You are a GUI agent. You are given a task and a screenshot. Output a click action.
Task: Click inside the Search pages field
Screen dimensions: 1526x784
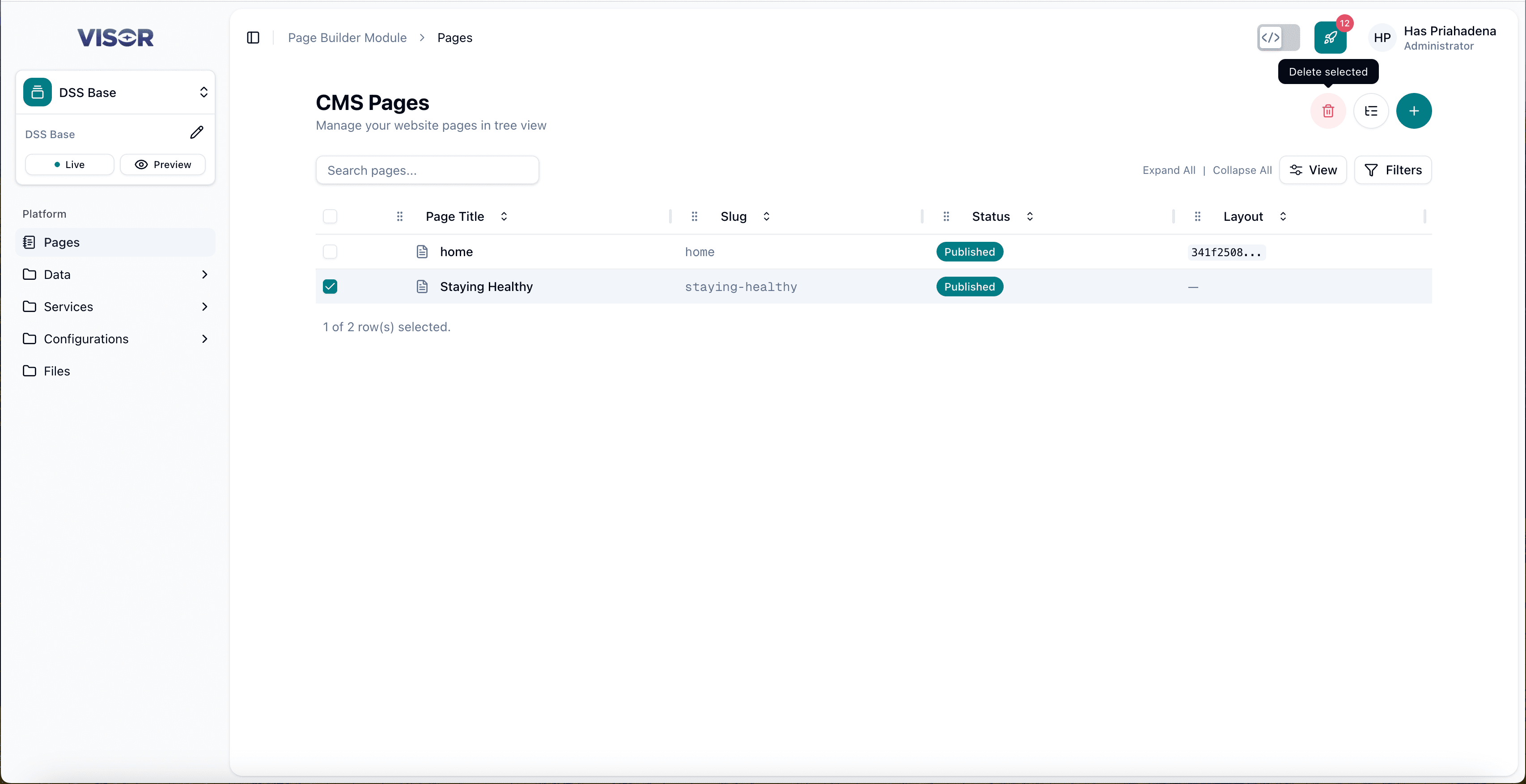[x=427, y=170]
